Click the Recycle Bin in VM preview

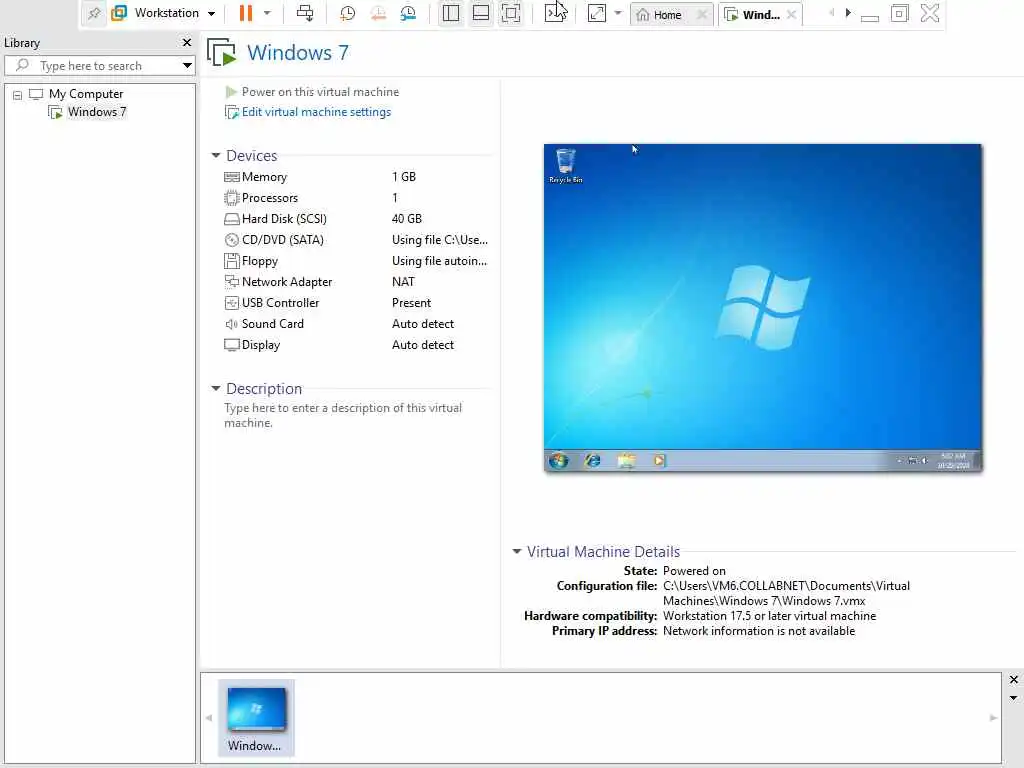[566, 166]
